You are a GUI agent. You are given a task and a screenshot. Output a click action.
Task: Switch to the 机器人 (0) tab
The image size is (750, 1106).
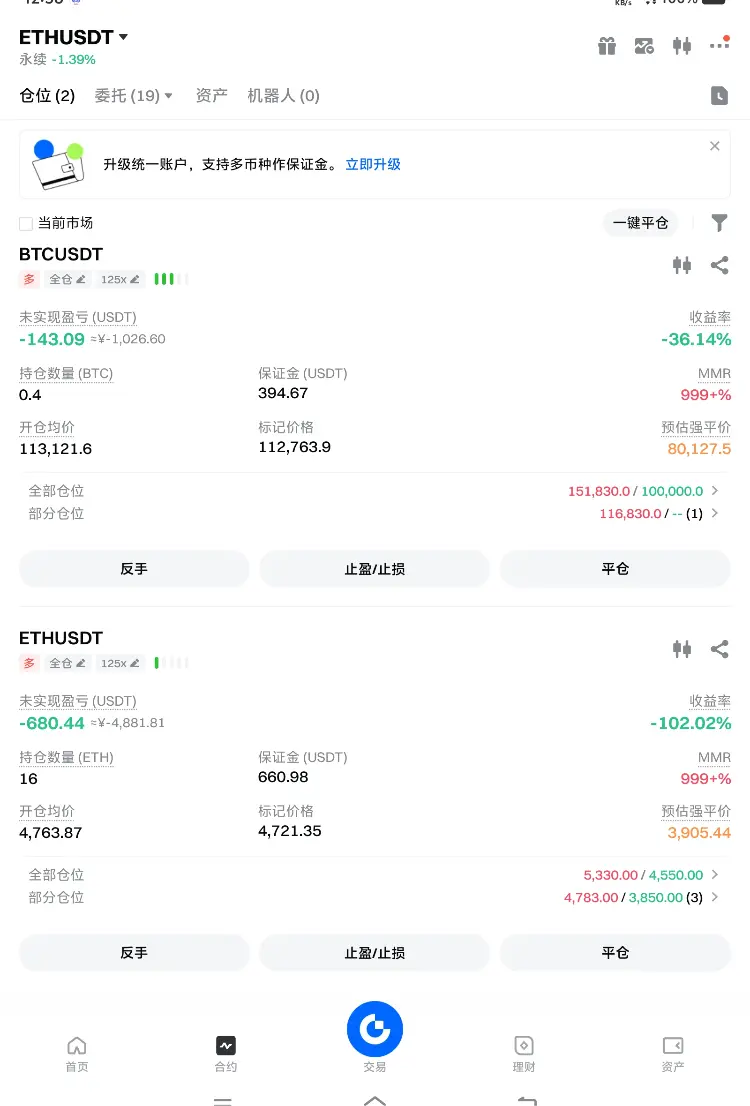pyautogui.click(x=283, y=95)
